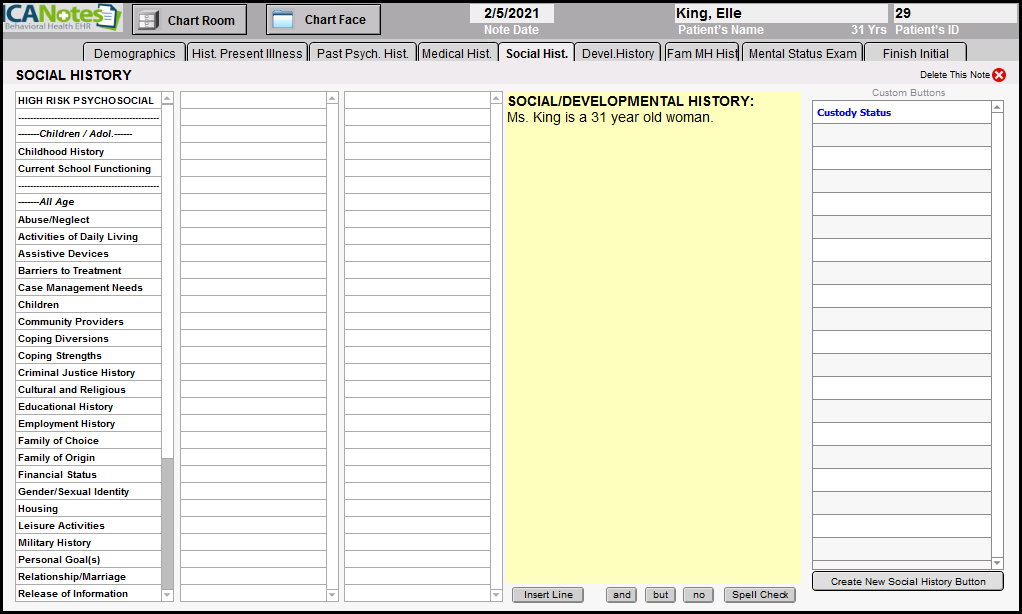This screenshot has height=614, width=1022.
Task: Click the Chart Room file cabinet icon
Action: click(x=148, y=20)
